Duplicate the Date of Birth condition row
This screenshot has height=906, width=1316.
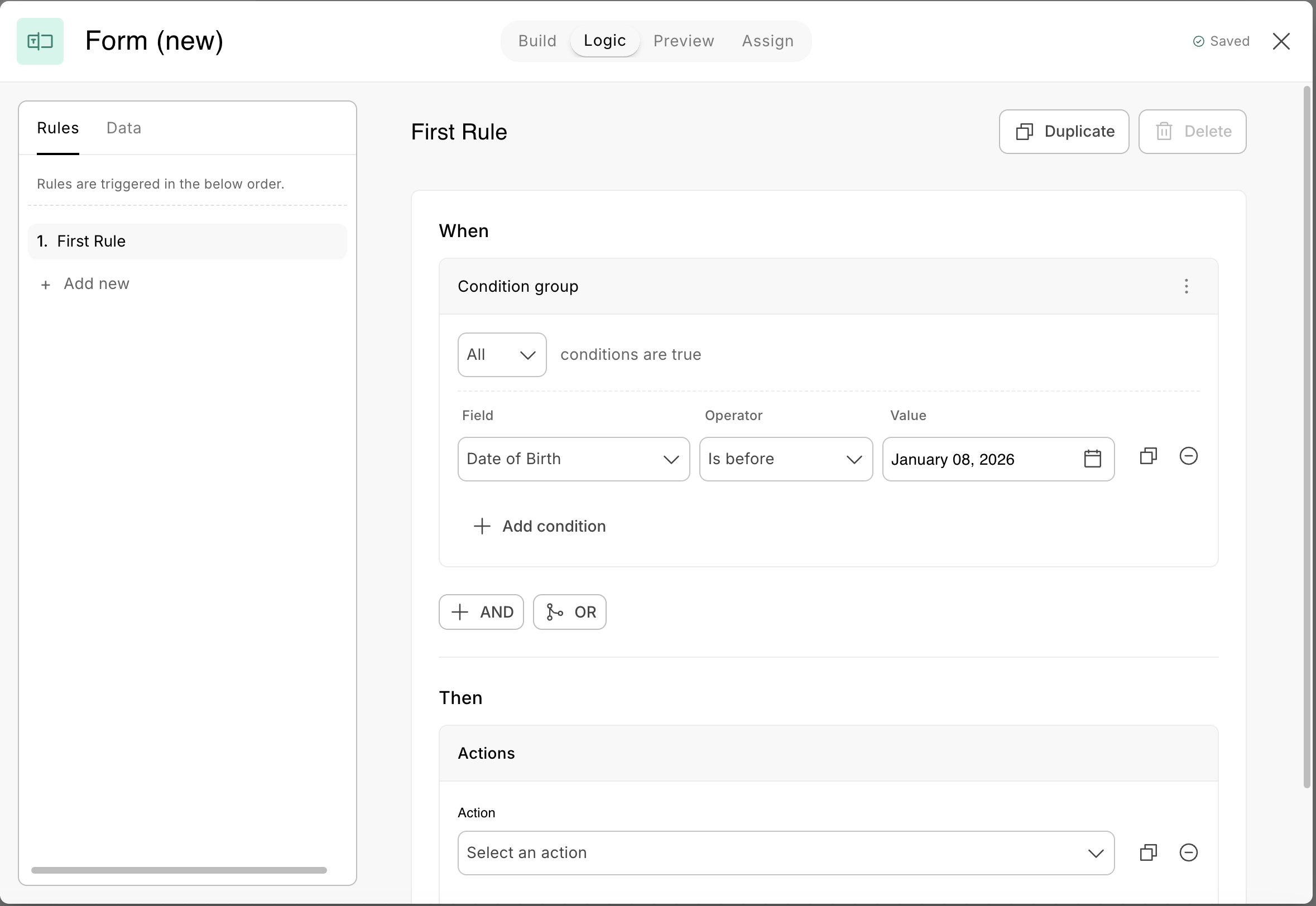point(1148,456)
